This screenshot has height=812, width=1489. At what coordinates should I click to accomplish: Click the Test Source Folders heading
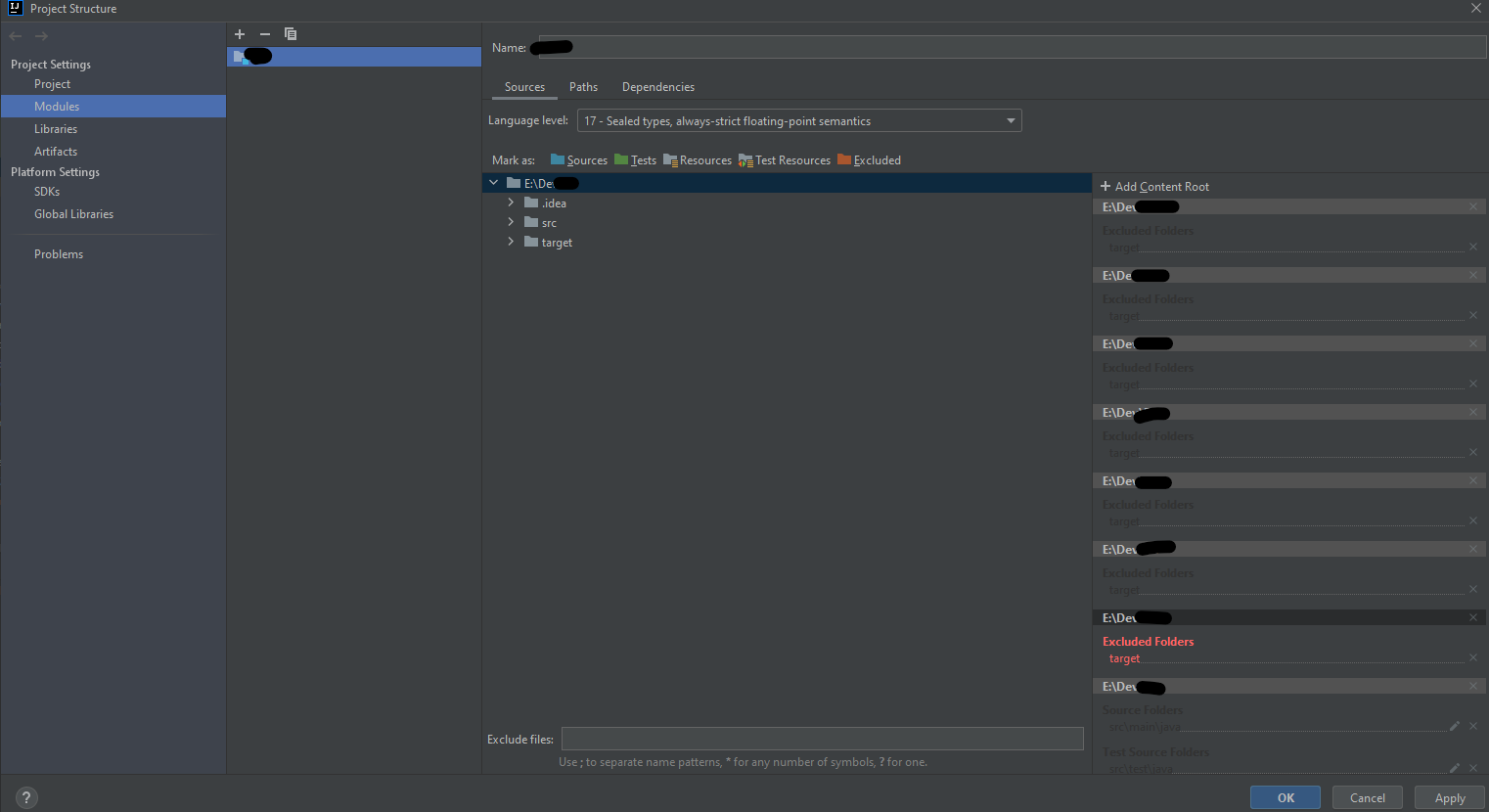click(1155, 752)
